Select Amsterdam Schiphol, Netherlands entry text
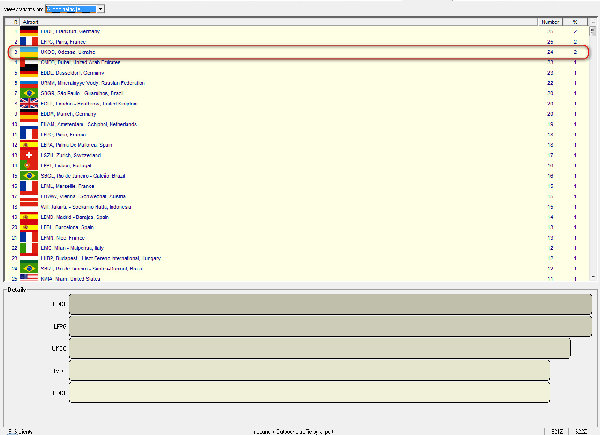 (89, 124)
